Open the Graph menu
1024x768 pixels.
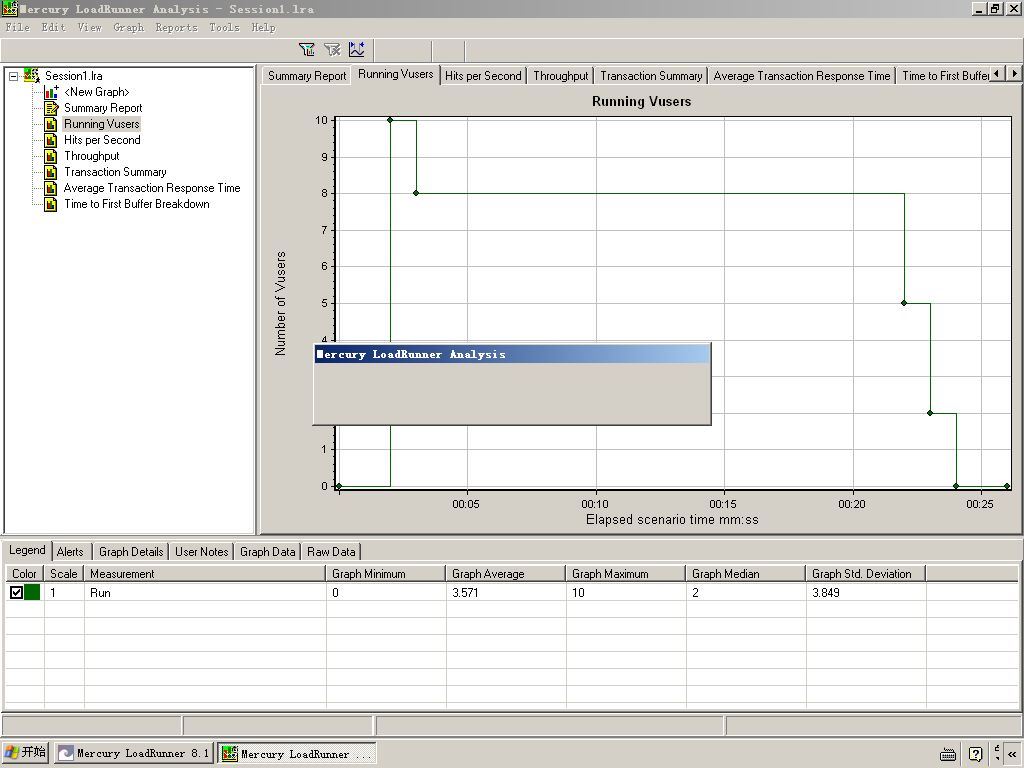pyautogui.click(x=129, y=27)
